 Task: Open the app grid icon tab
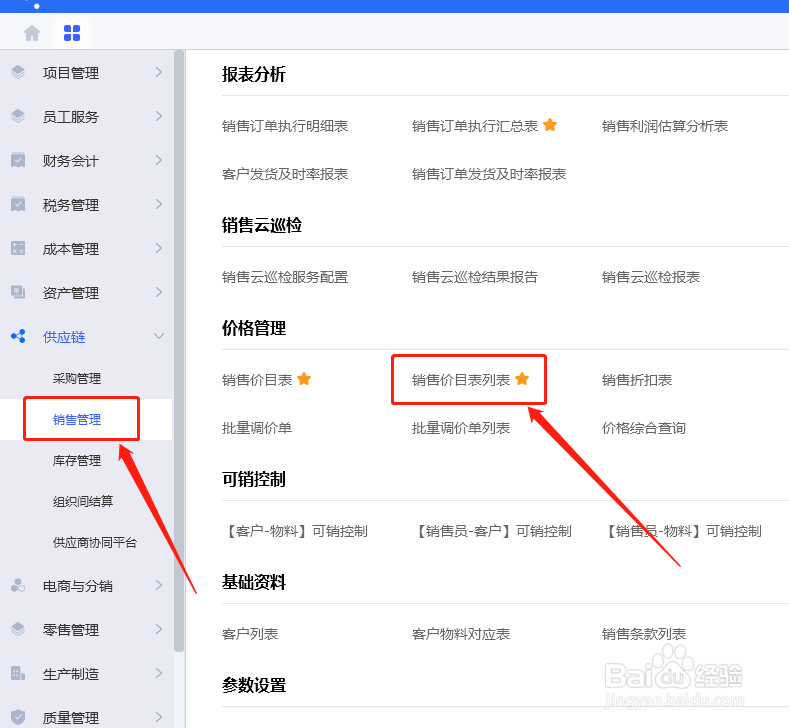pos(72,33)
